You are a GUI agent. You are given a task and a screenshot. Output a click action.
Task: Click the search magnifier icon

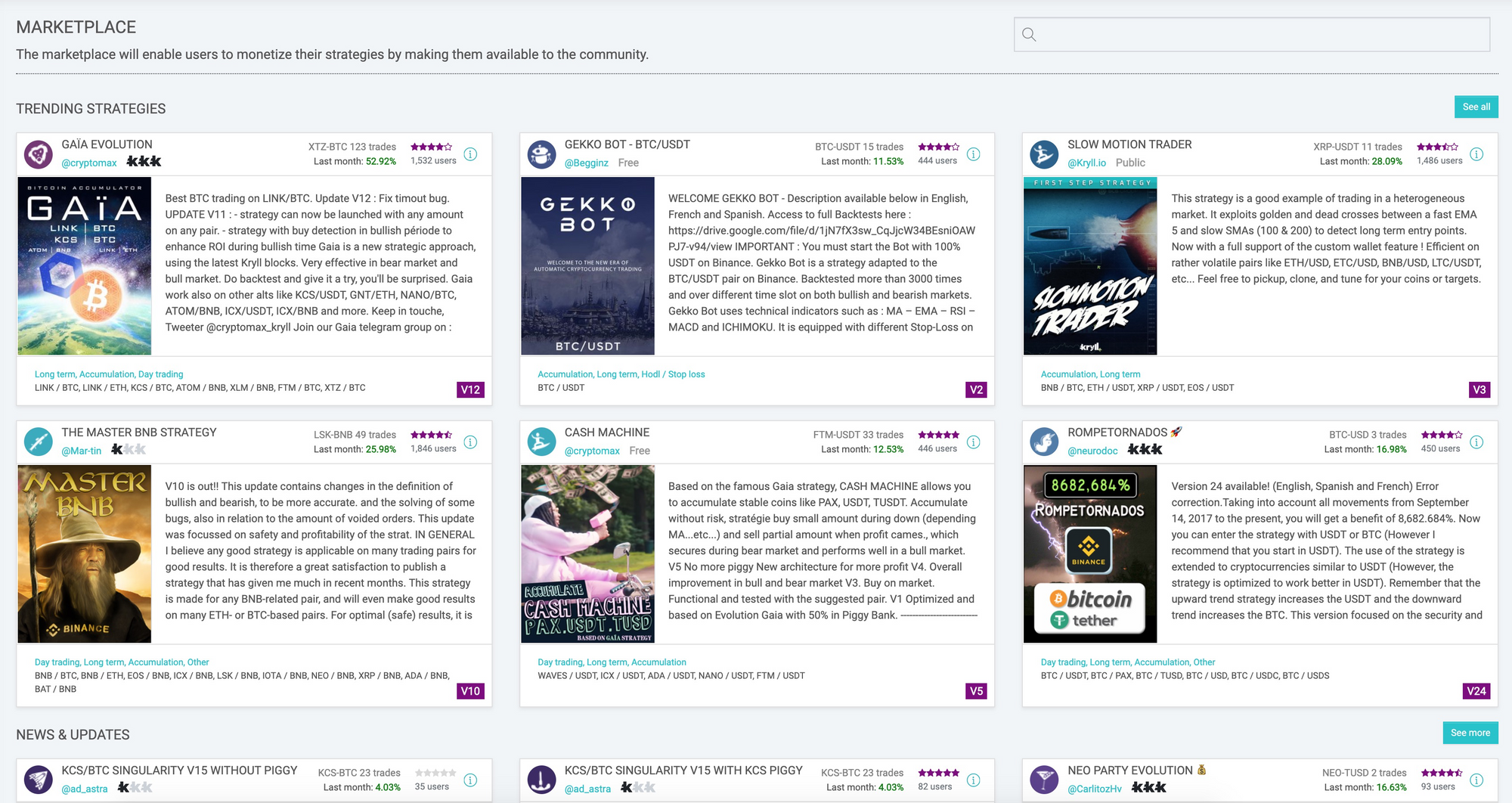pyautogui.click(x=1029, y=35)
